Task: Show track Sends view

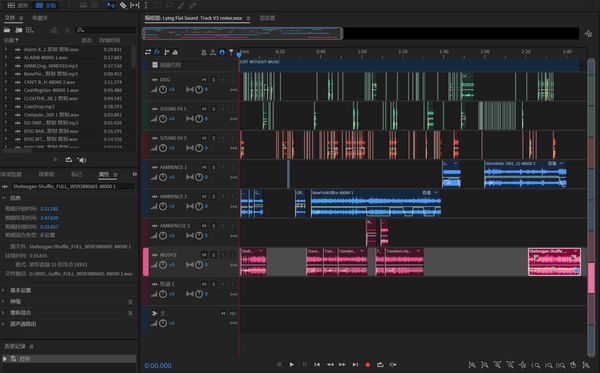Action: [x=166, y=52]
